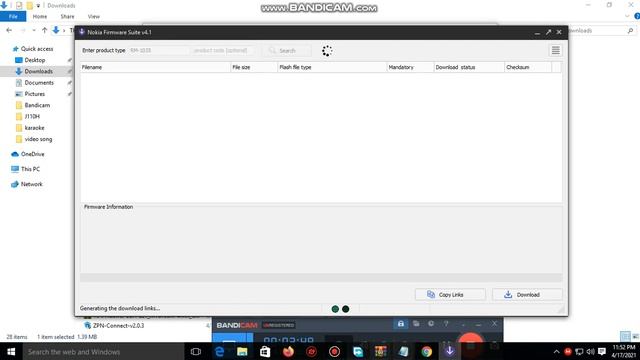Open Microsoft Store from taskbar
The width and height of the screenshot is (640, 360).
(265, 351)
